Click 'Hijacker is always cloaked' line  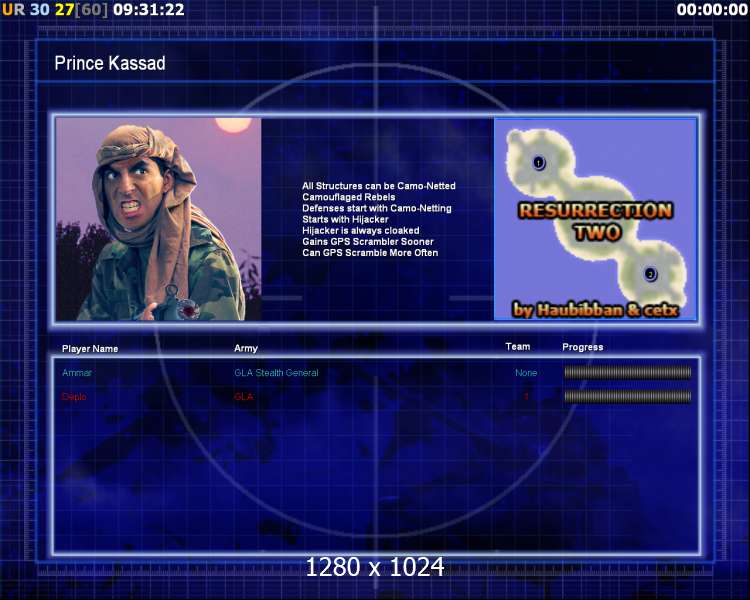pos(361,231)
